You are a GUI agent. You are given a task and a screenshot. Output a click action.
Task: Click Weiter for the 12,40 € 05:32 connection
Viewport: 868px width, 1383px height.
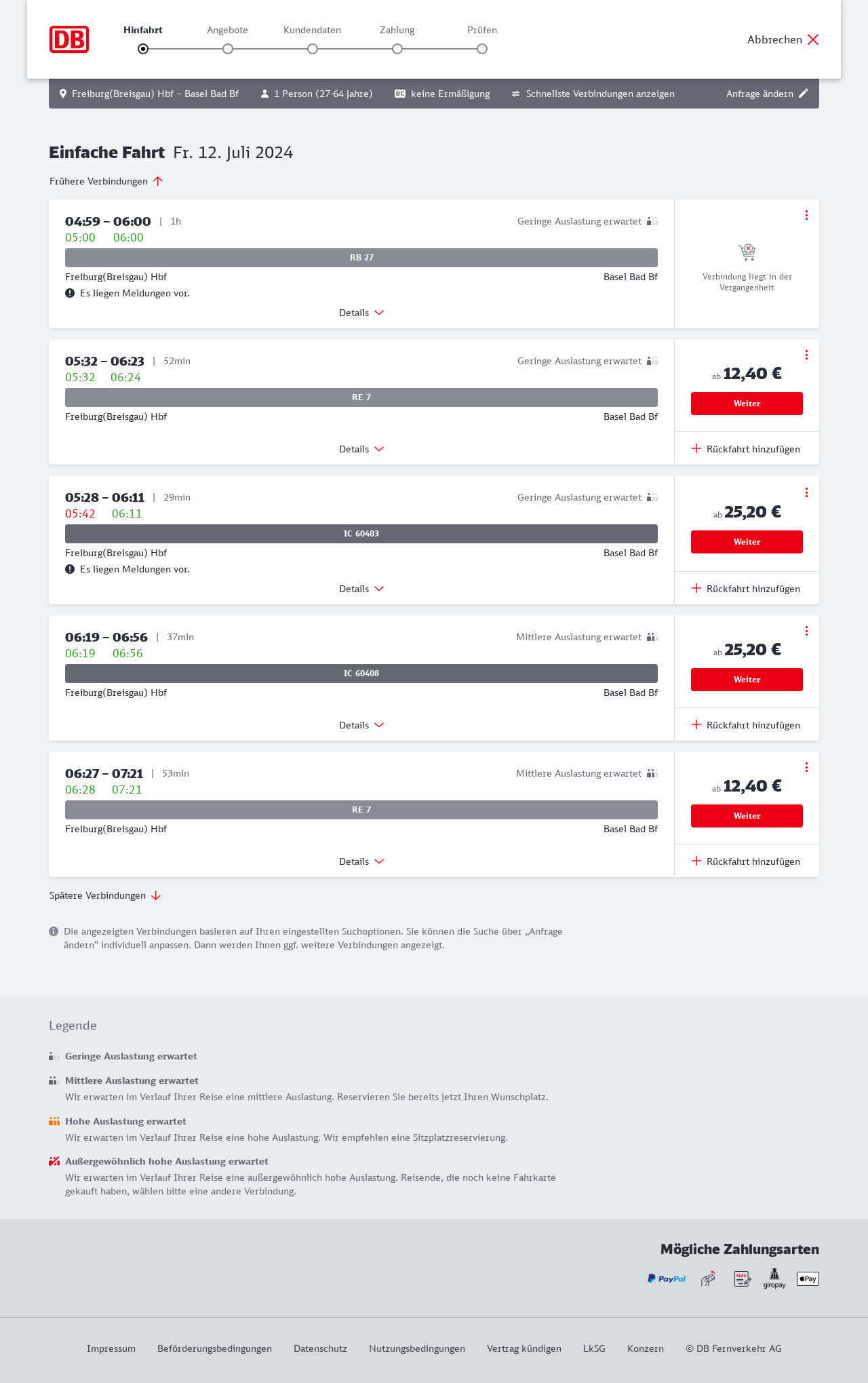747,404
